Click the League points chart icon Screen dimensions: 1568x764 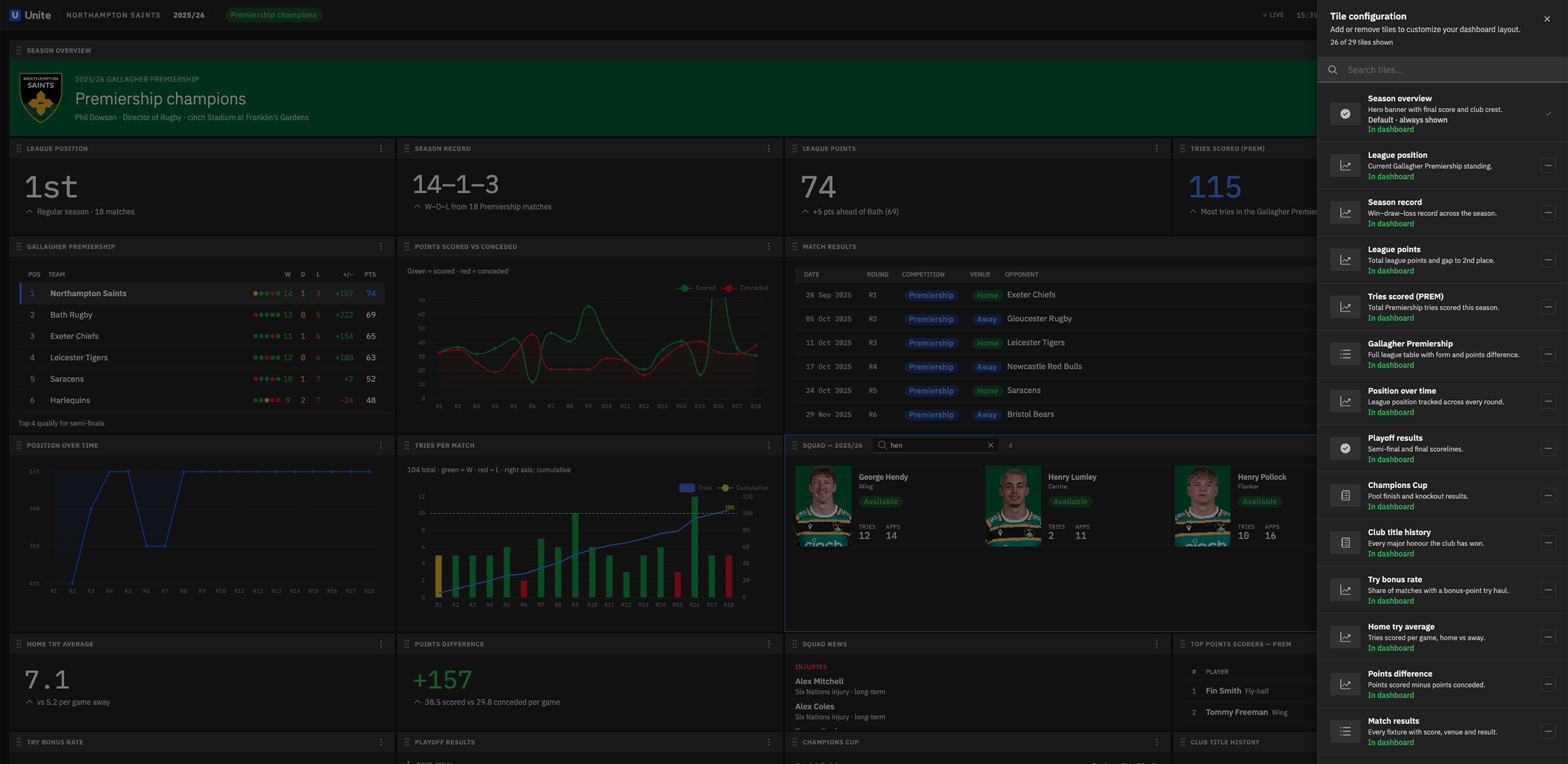(1345, 260)
